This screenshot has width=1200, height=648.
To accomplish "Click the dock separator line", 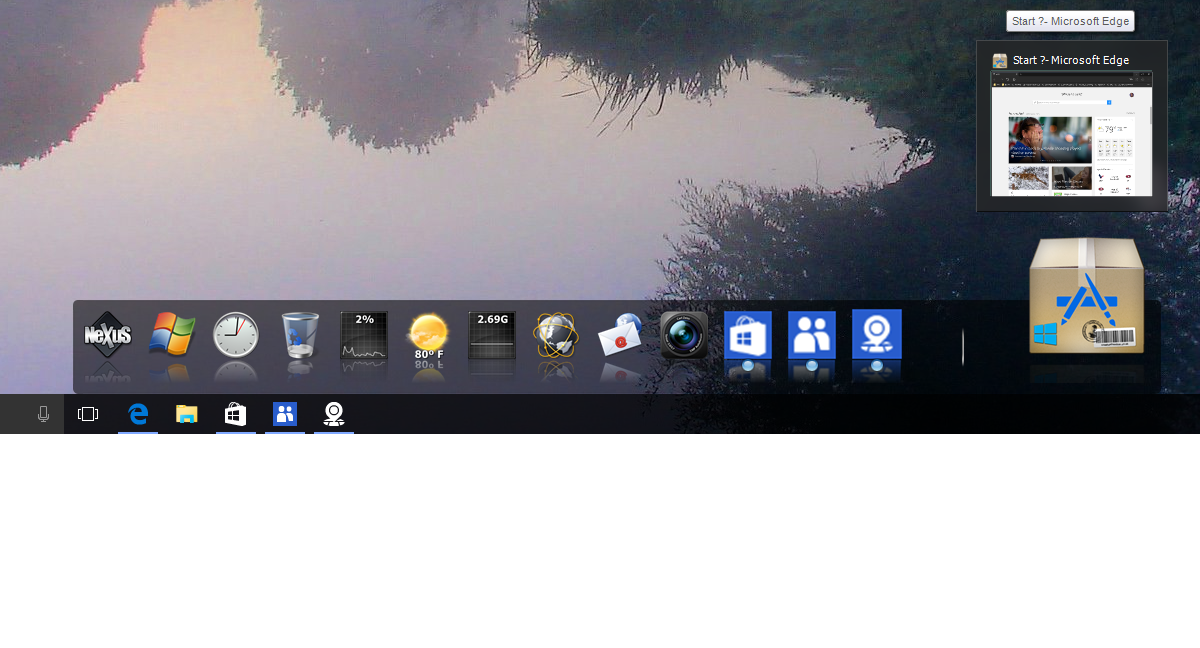I will (963, 346).
